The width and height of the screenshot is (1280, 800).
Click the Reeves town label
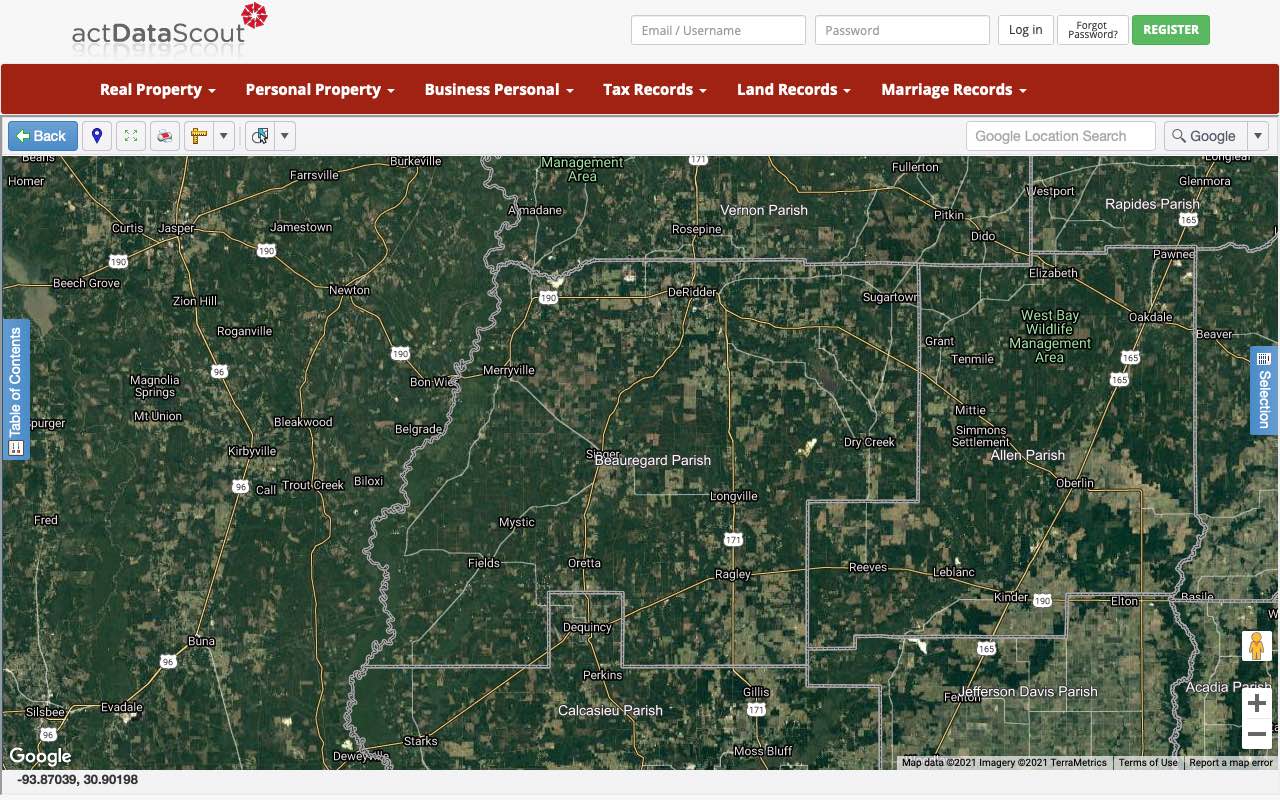click(x=867, y=567)
